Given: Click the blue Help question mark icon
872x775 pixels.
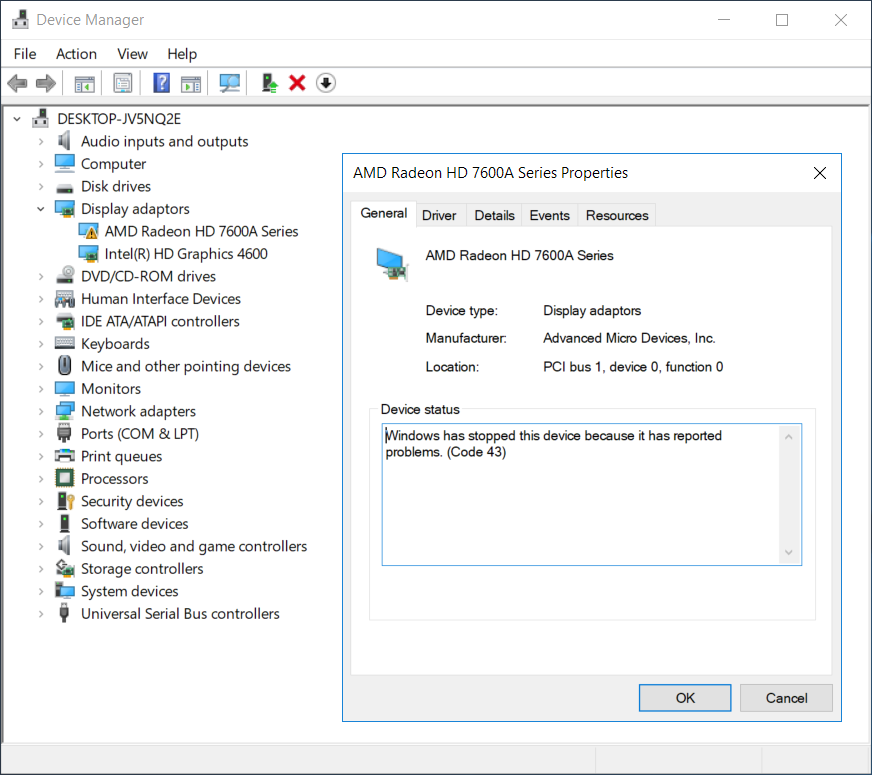Looking at the screenshot, I should click(161, 83).
